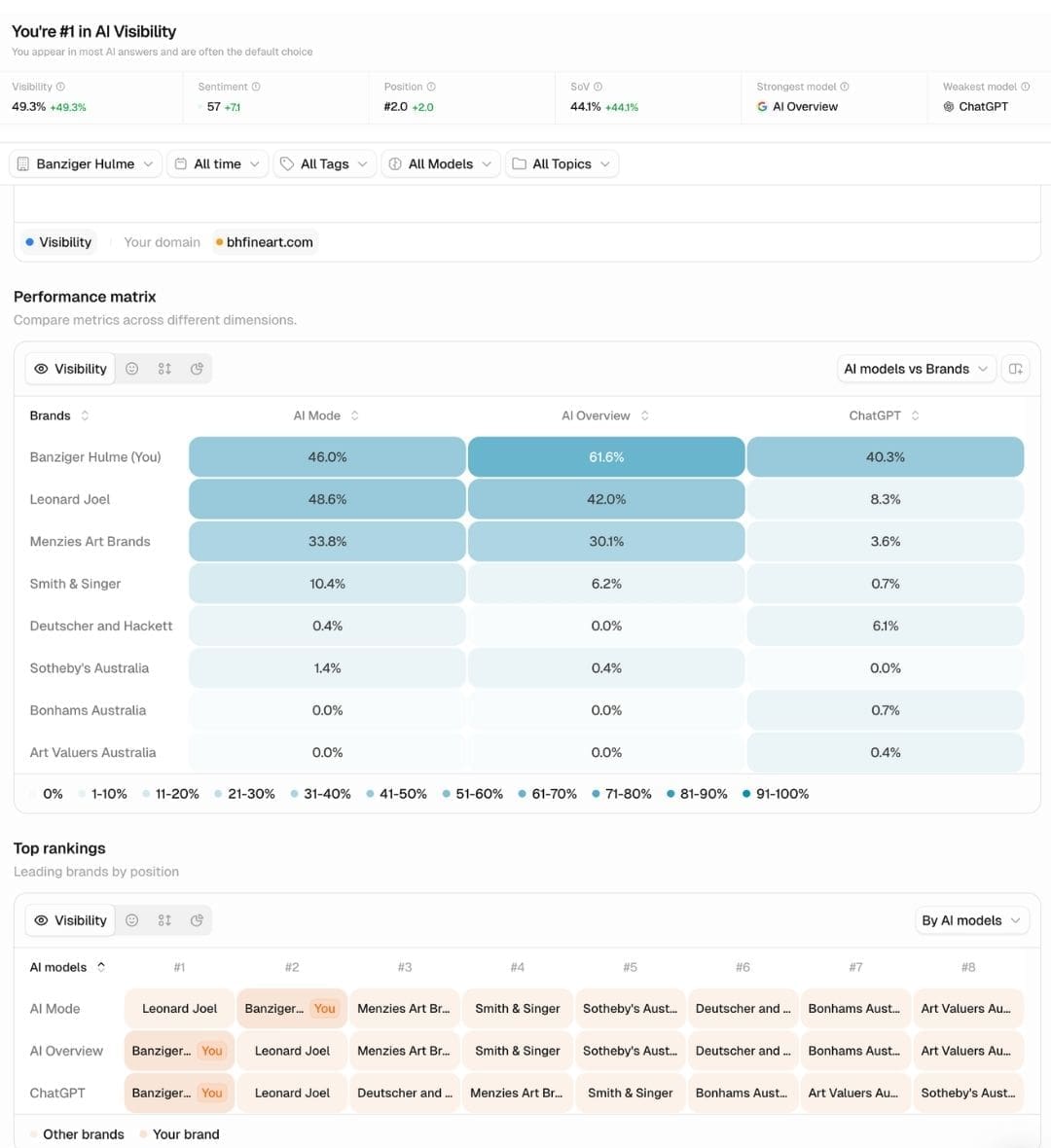Click Banziger You chip in AI Overview row
Screen dimensions: 1051x1148
(x=179, y=1051)
